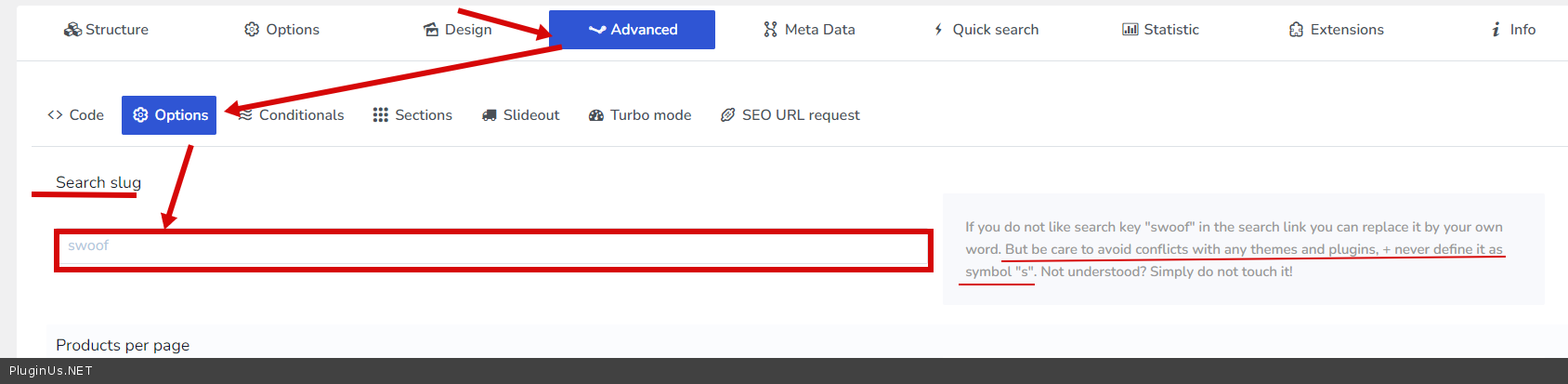Open the Options tab beside Structure
The image size is (1568, 384).
click(x=281, y=30)
